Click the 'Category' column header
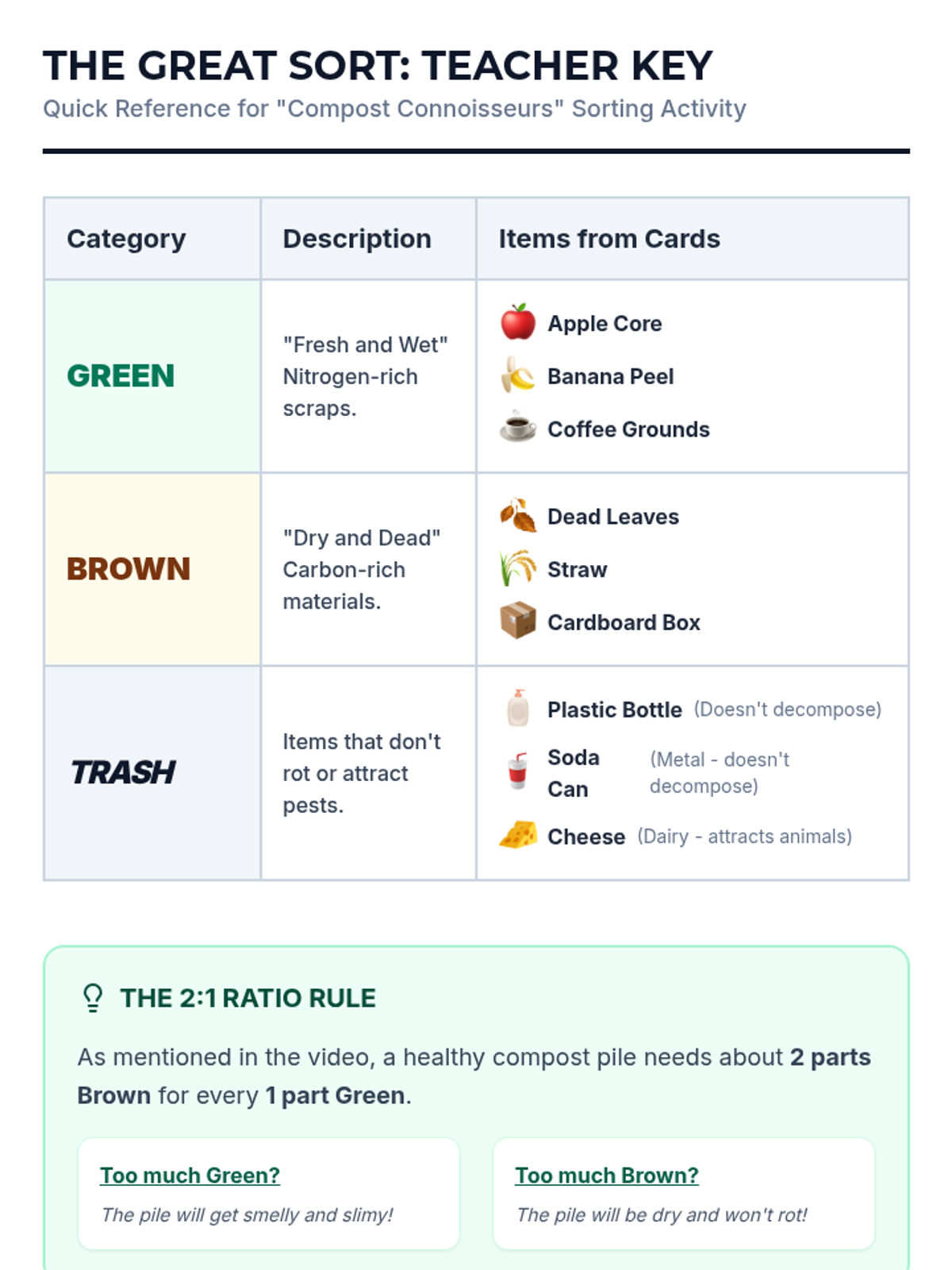Viewport: 952px width, 1270px height. coord(127,239)
